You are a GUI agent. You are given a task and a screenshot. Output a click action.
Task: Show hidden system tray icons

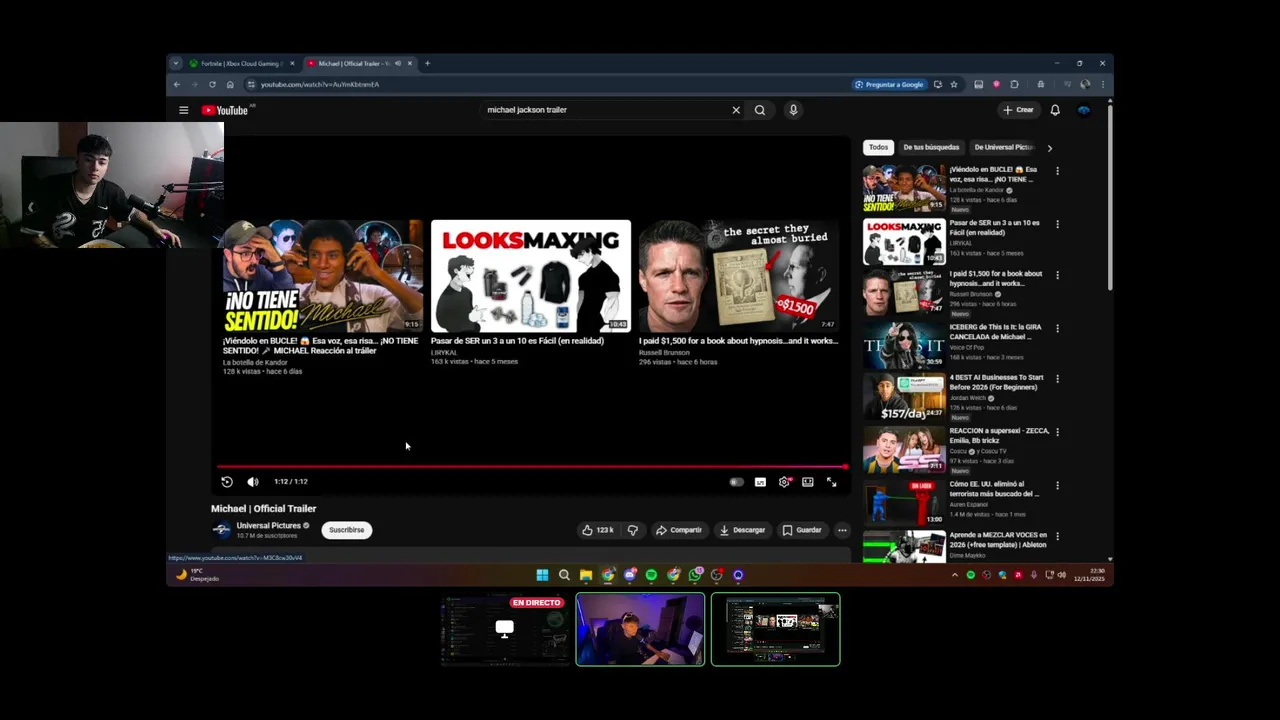coord(954,575)
